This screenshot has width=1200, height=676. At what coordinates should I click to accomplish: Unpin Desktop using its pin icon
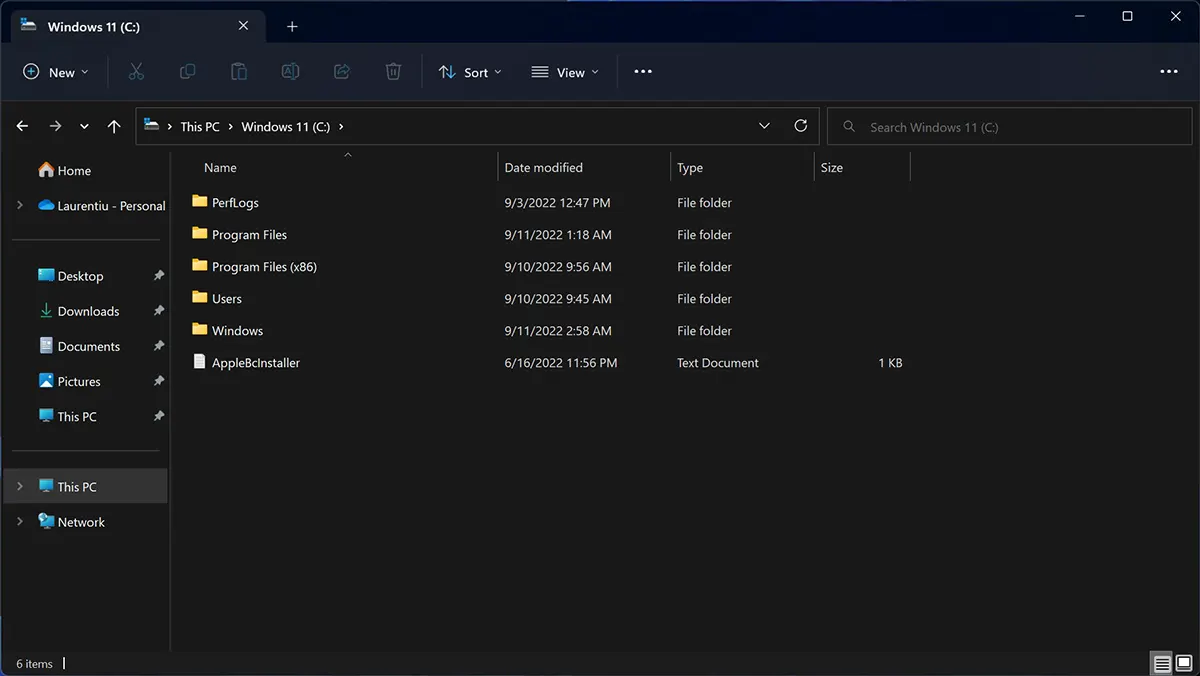click(x=158, y=276)
